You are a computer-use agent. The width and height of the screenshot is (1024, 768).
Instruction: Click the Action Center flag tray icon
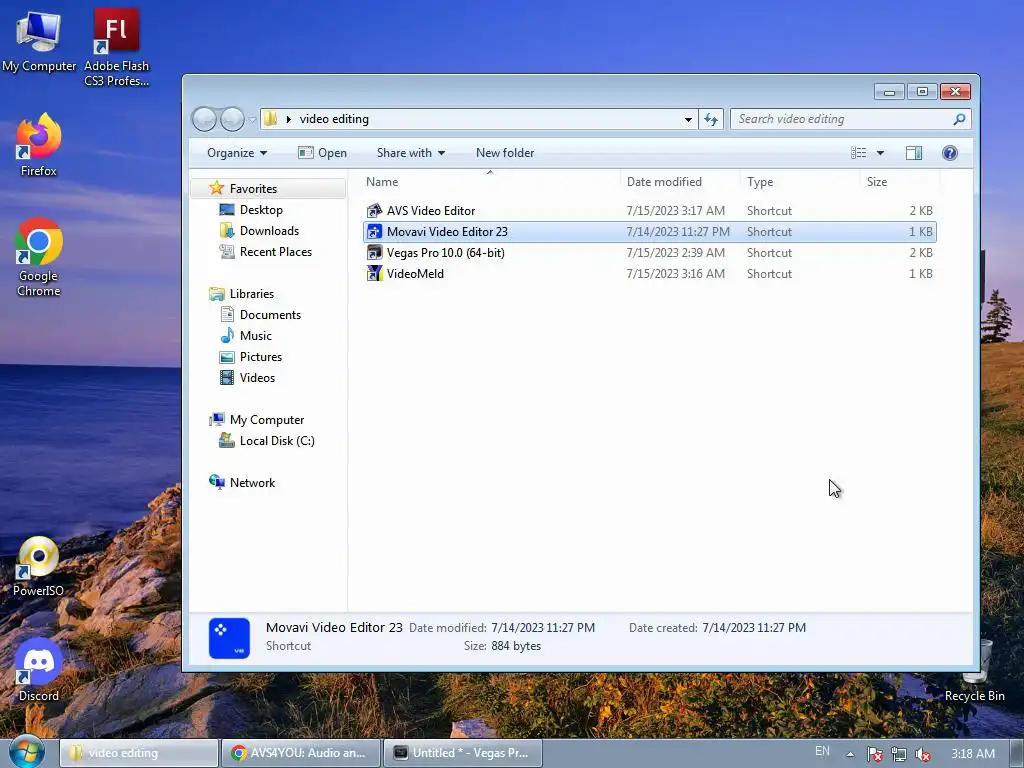(874, 754)
